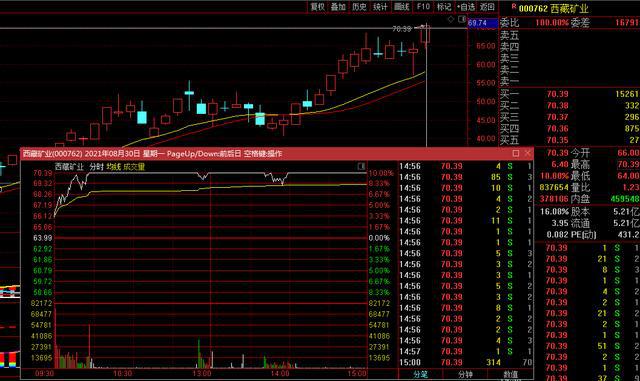Toggle the 成交量 volume legend
The width and height of the screenshot is (640, 381).
134,167
